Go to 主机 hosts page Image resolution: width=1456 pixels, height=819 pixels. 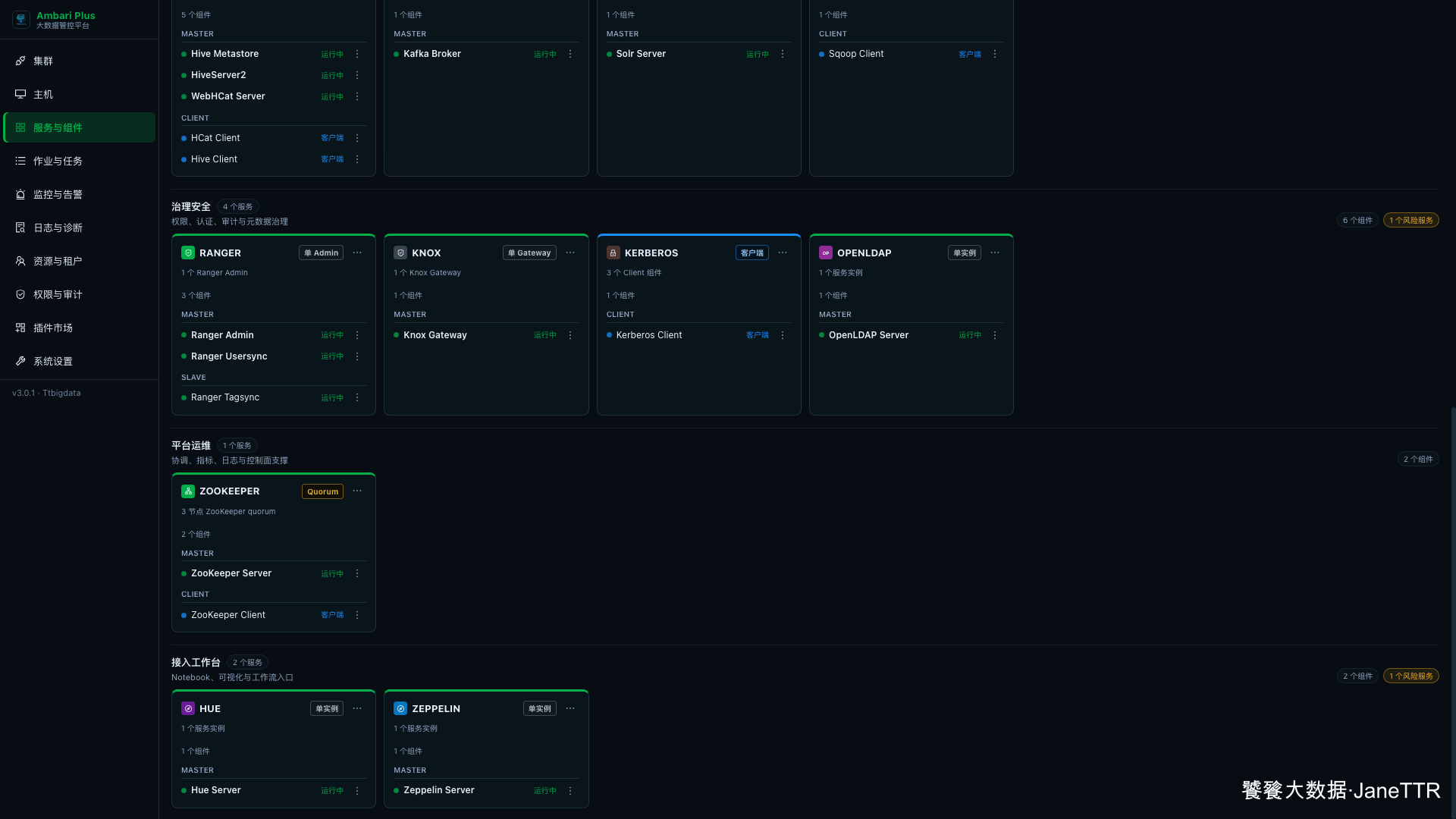pyautogui.click(x=79, y=94)
